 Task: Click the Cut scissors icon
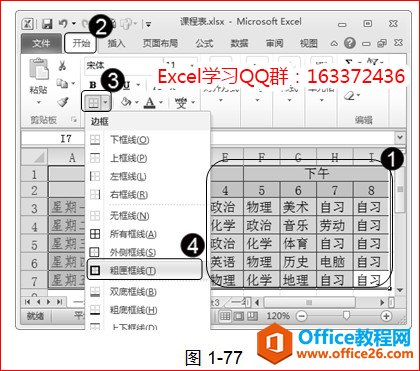[x=62, y=65]
